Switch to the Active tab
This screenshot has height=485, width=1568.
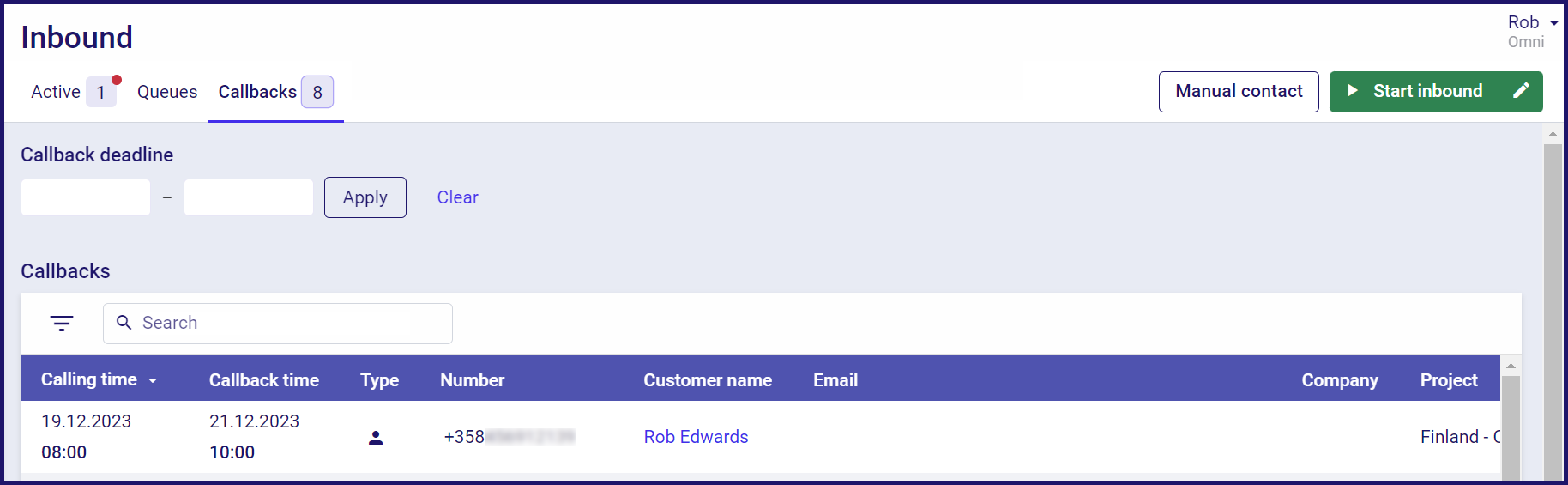tap(56, 92)
